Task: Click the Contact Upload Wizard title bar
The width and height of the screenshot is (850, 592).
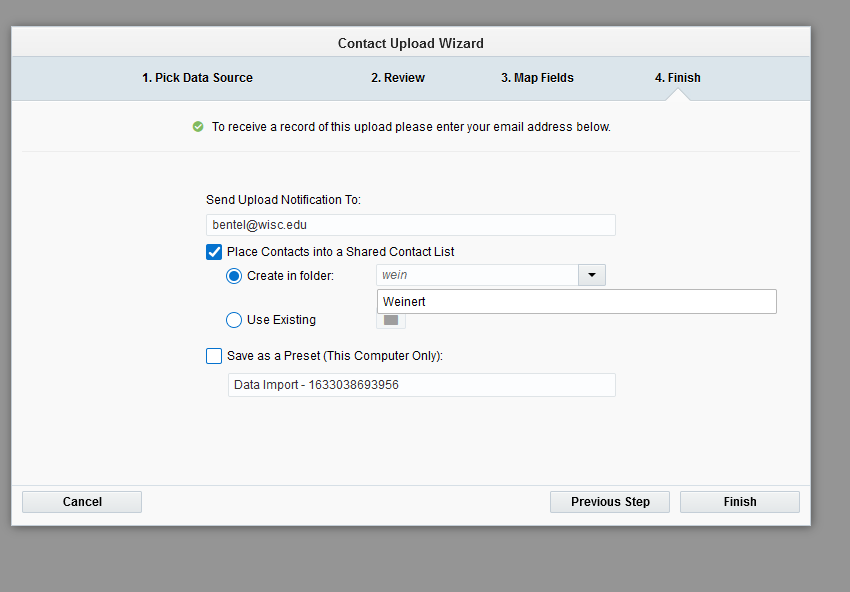Action: (x=411, y=43)
